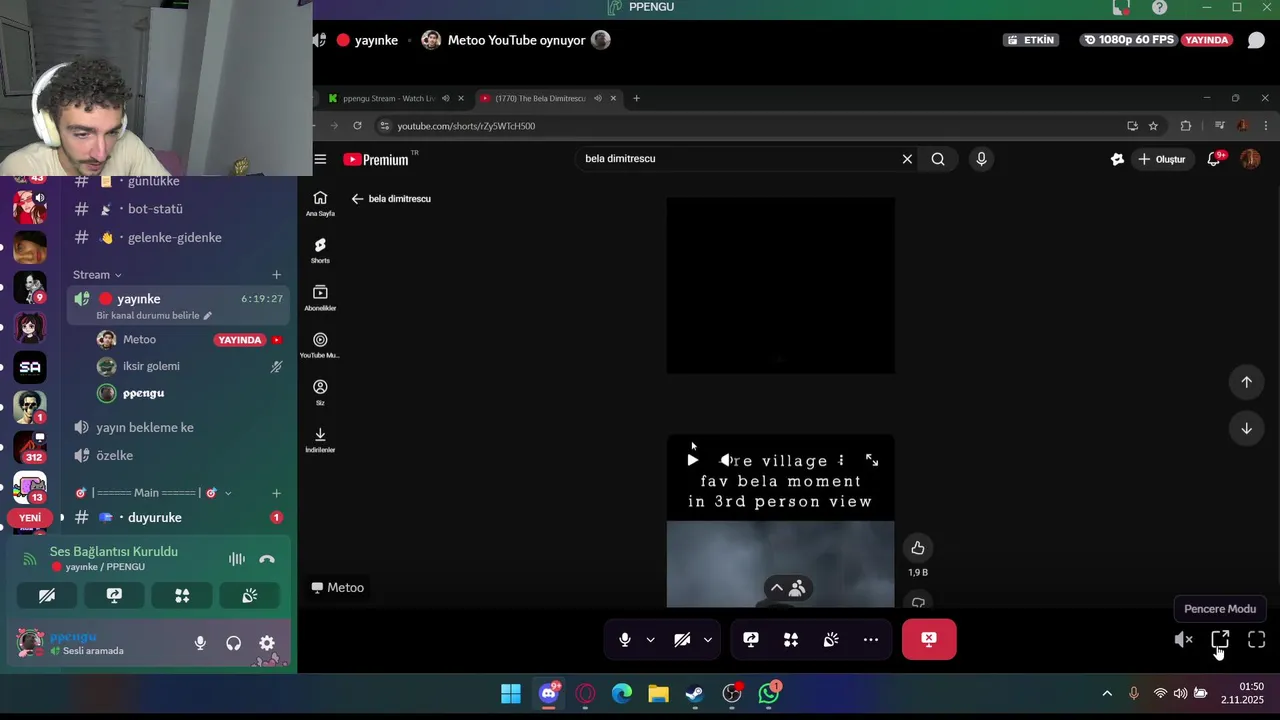Disconnect from voice call phone icon
This screenshot has height=720, width=1280.
coord(267,559)
